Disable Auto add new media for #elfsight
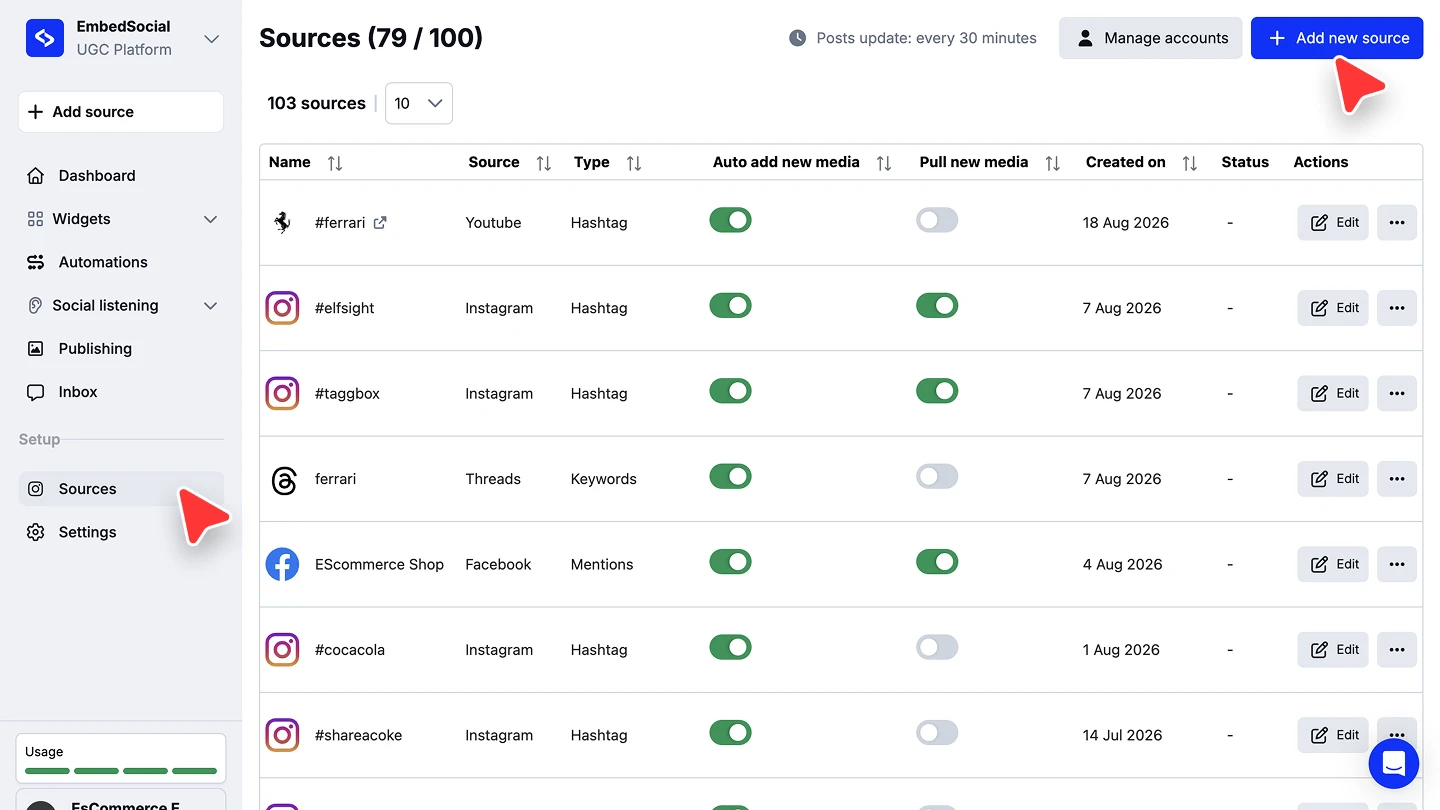Screen dimensions: 1440x810 click(x=730, y=306)
